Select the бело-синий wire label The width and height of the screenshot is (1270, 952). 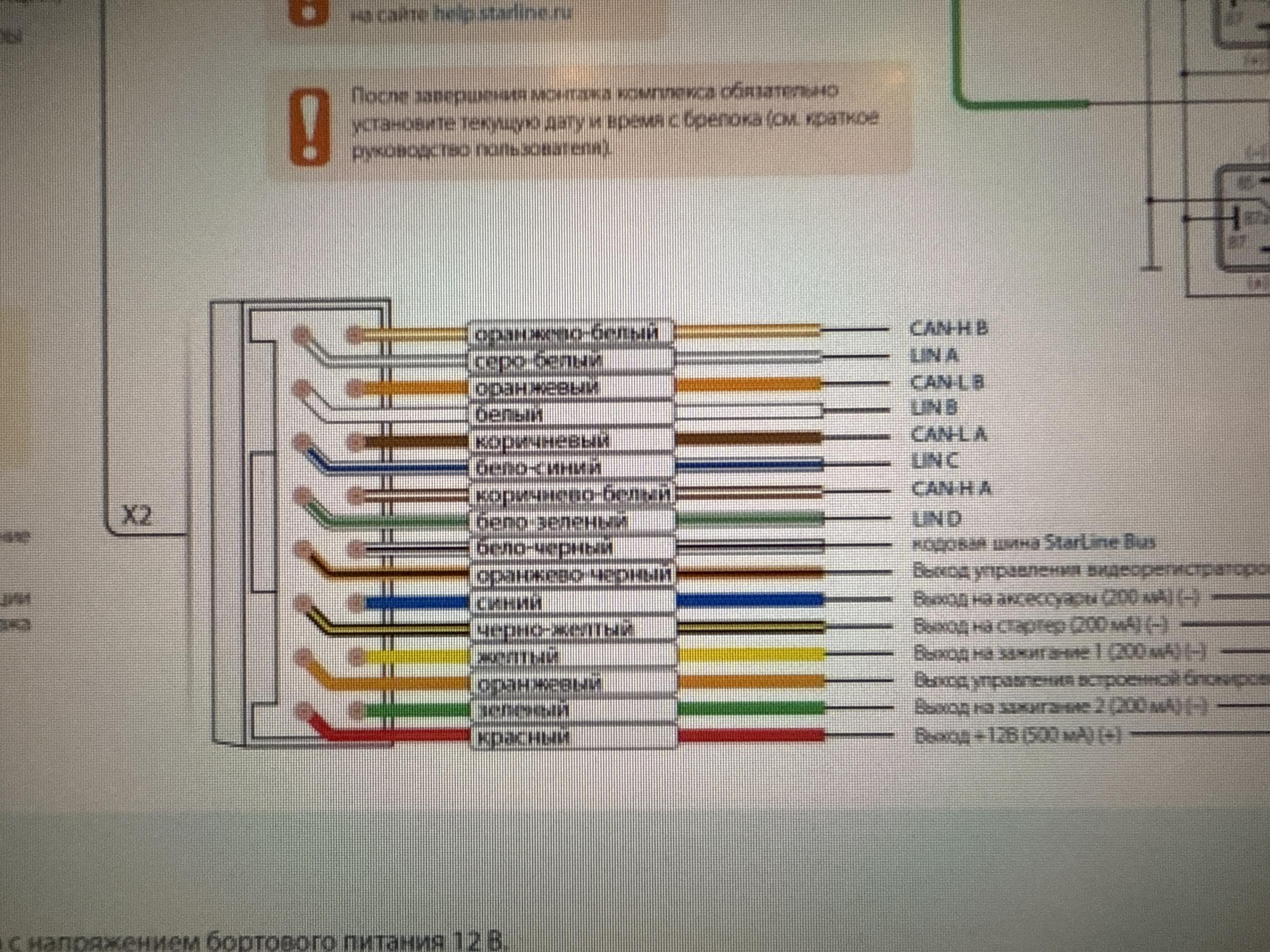tap(571, 467)
